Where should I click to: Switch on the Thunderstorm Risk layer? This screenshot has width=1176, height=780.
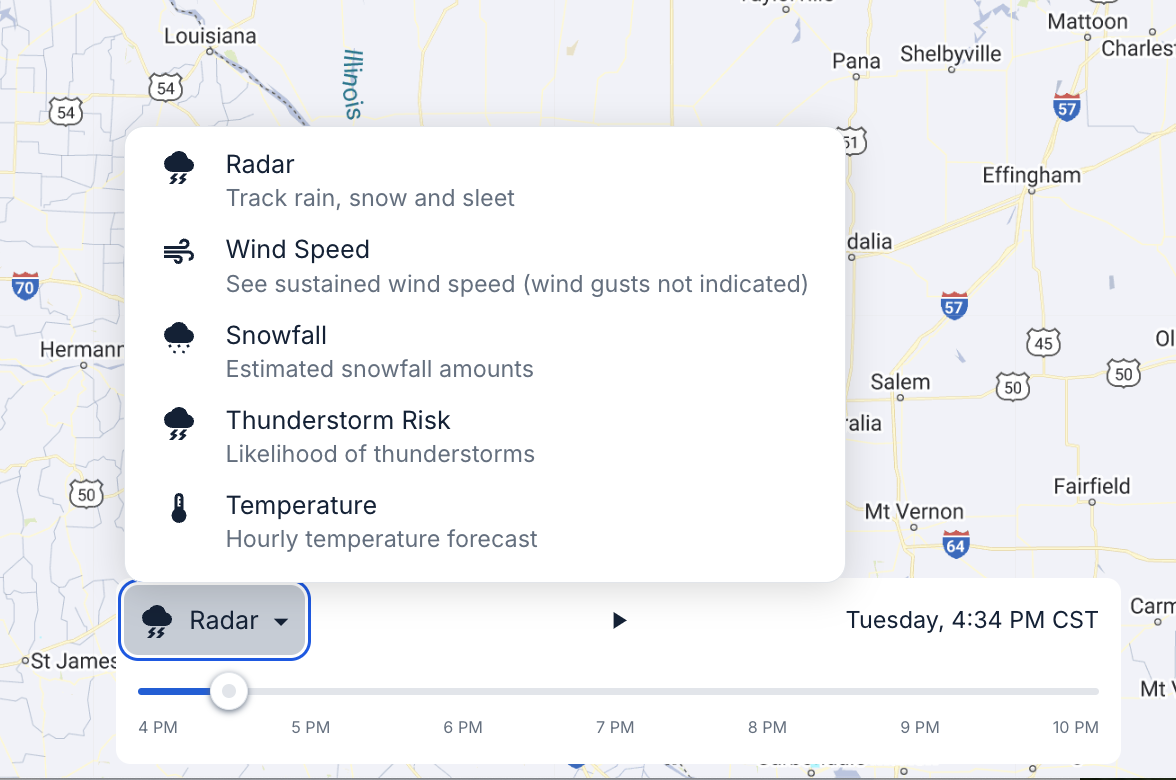[338, 420]
